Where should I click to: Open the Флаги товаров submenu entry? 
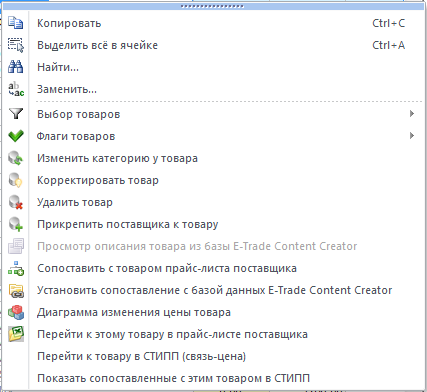tap(214, 136)
